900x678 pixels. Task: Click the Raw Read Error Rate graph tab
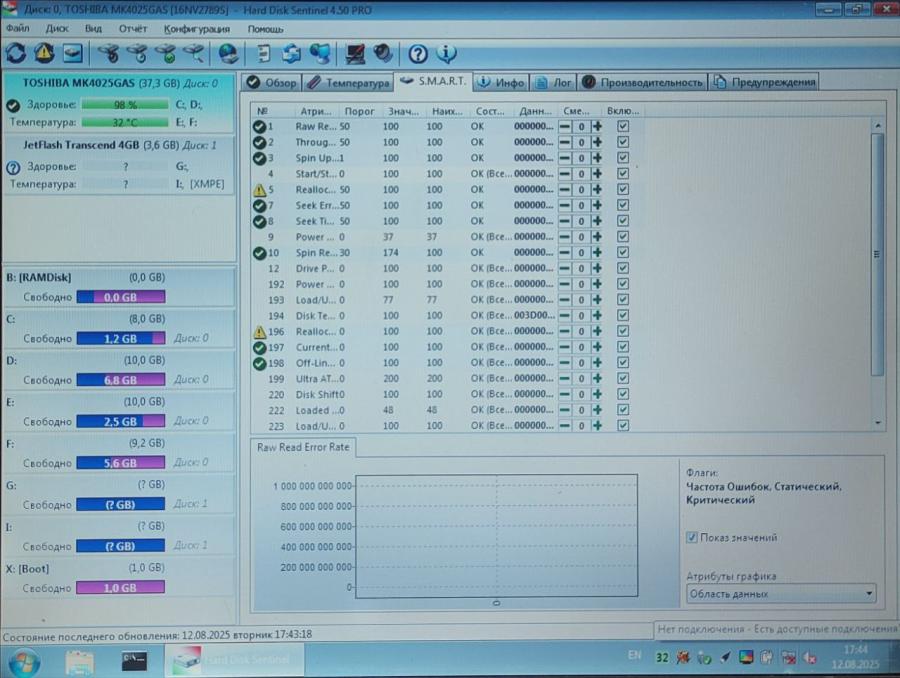pyautogui.click(x=303, y=447)
